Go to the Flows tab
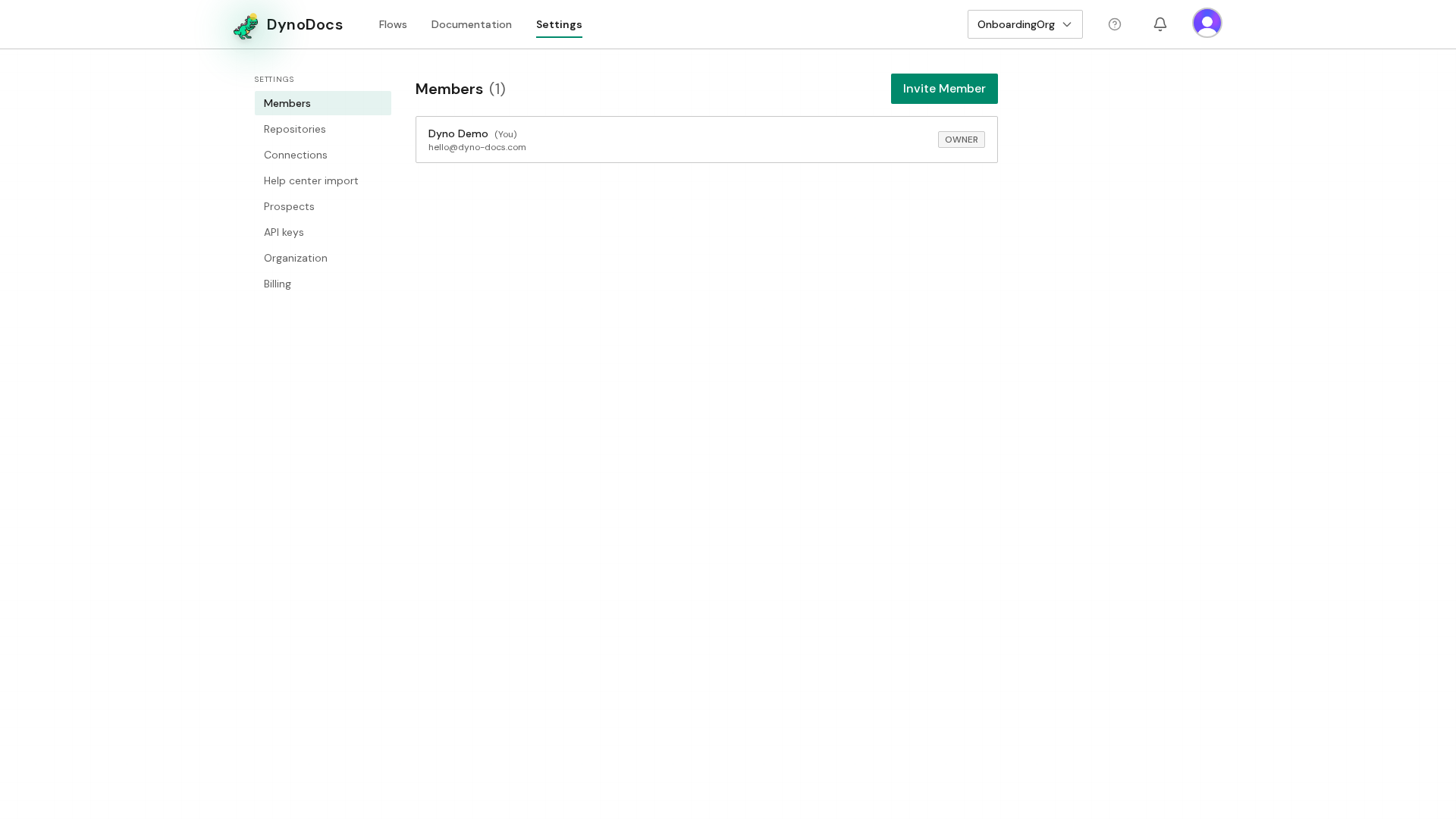This screenshot has height=819, width=1456. pyautogui.click(x=393, y=24)
